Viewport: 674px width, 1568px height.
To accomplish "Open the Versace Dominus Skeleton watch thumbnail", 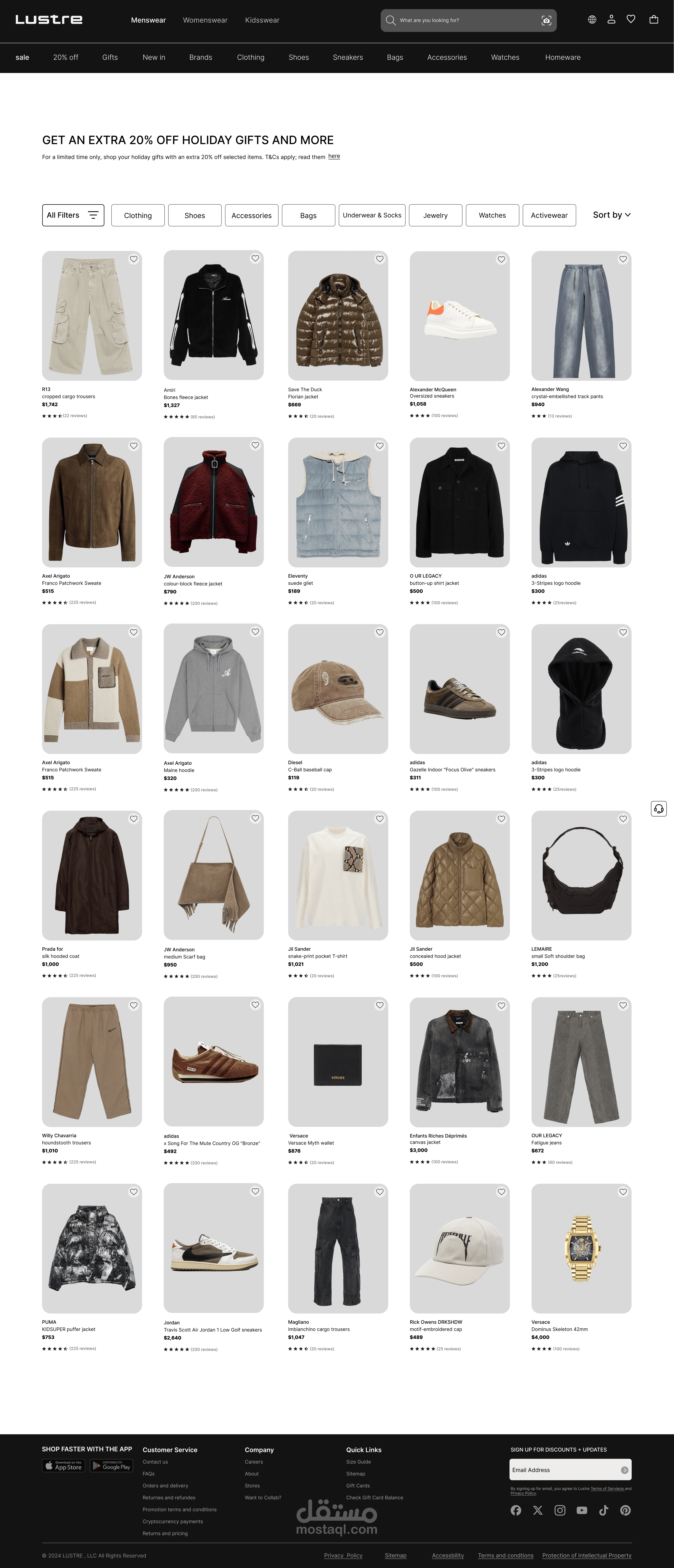I will point(581,1248).
